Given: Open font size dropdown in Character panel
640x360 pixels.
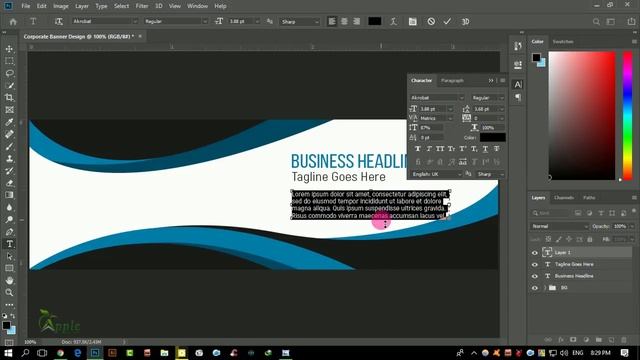Looking at the screenshot, I should click(x=450, y=109).
